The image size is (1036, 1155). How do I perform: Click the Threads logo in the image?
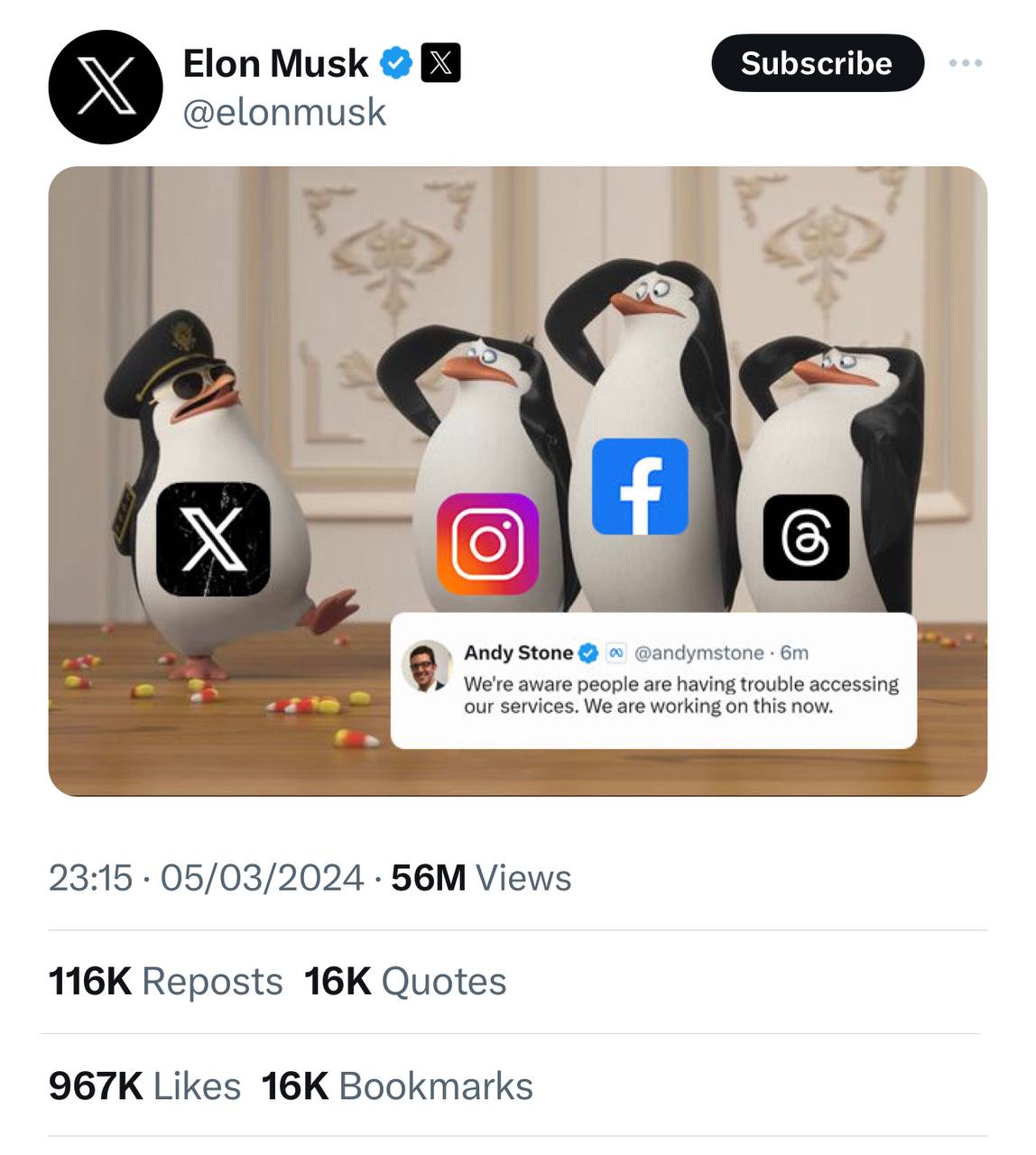[806, 538]
